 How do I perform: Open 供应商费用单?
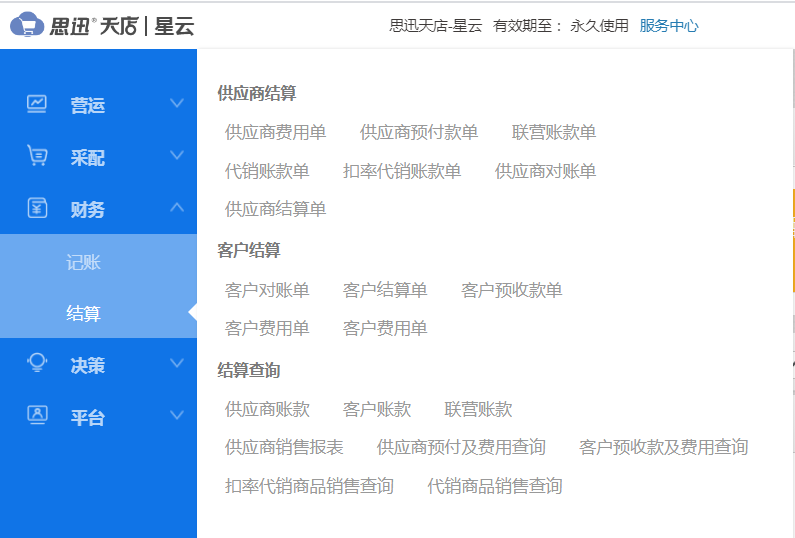pyautogui.click(x=275, y=132)
